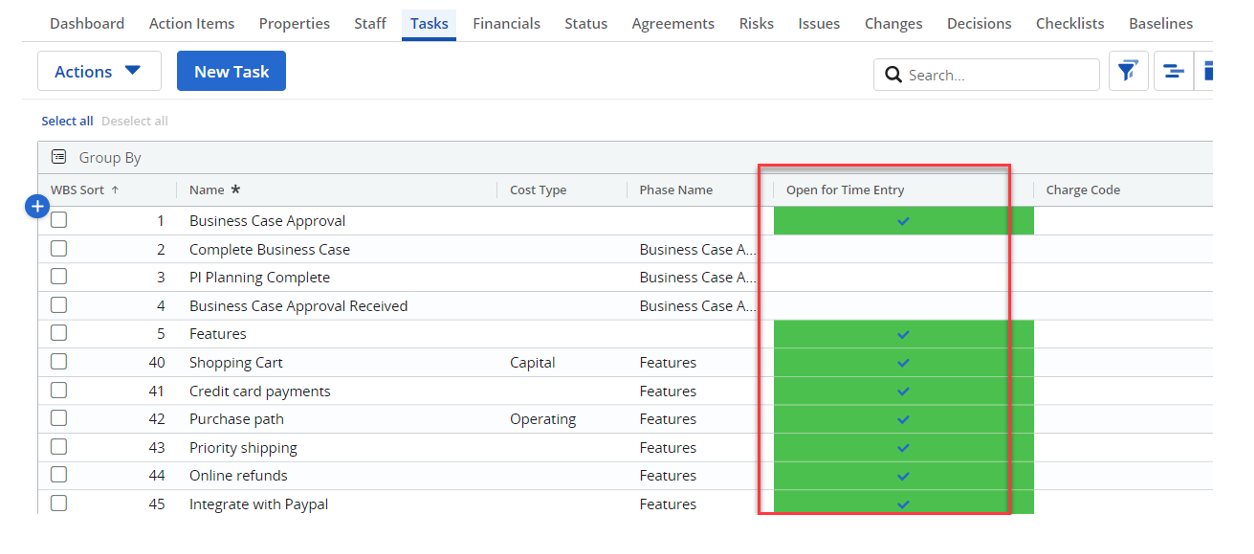Open the Baselines tab
This screenshot has width=1254, height=554.
tap(1161, 23)
